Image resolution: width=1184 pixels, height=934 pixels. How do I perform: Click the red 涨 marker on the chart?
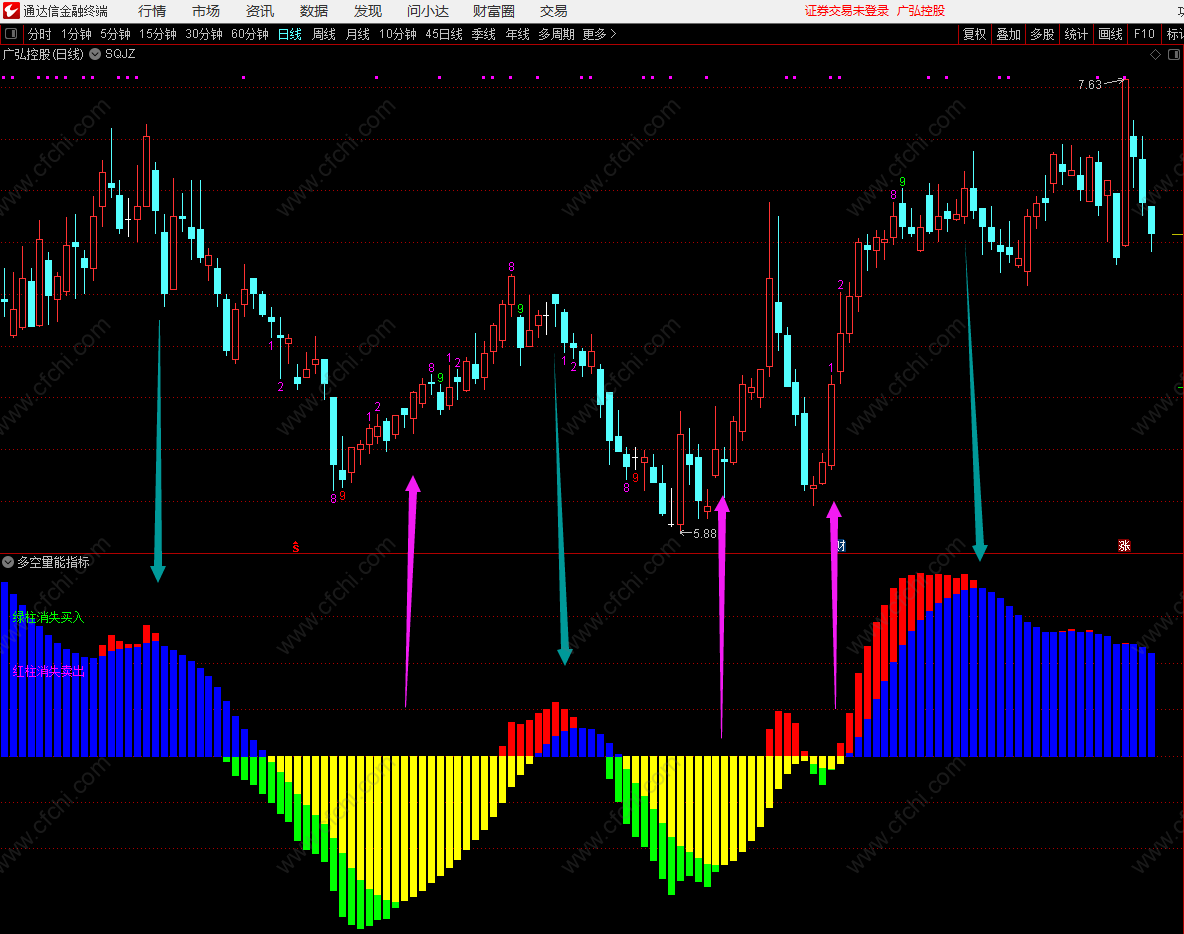click(x=1124, y=545)
